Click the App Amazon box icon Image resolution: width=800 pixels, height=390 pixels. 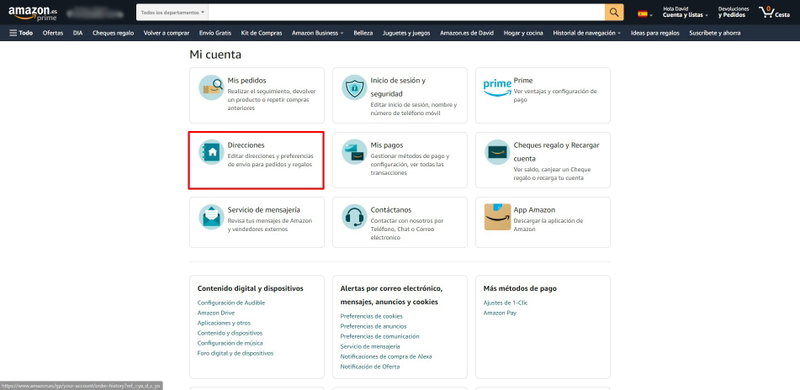pyautogui.click(x=497, y=217)
